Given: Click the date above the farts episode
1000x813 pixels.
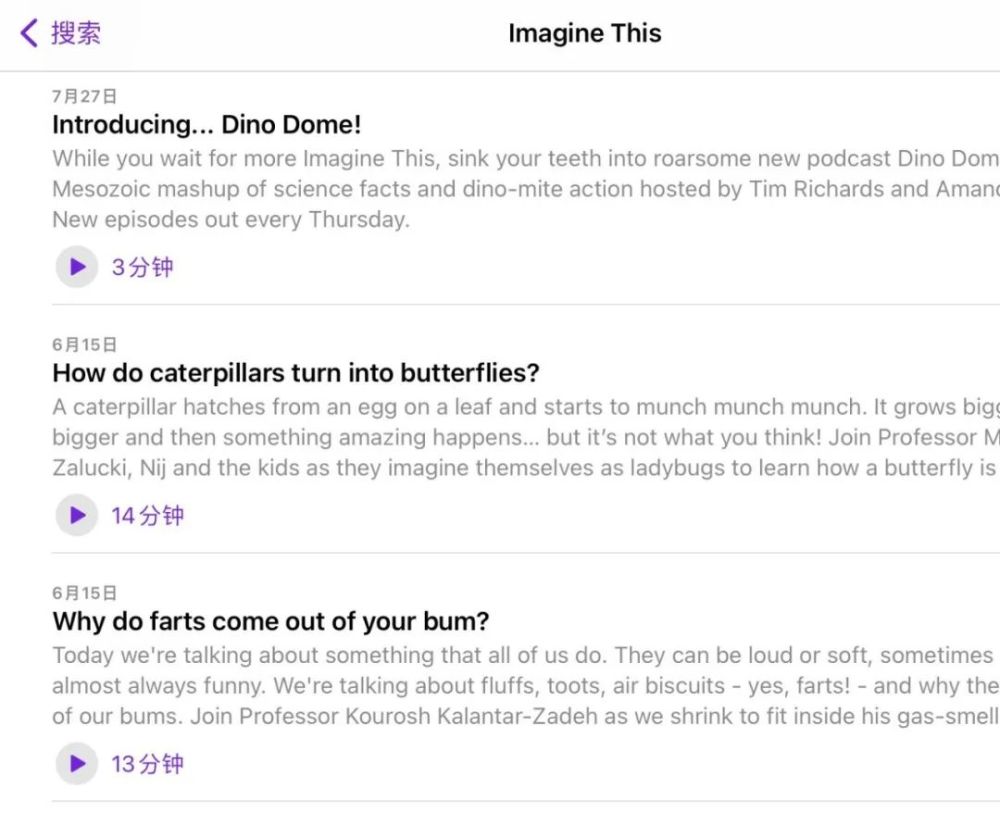Looking at the screenshot, I should (x=84, y=592).
